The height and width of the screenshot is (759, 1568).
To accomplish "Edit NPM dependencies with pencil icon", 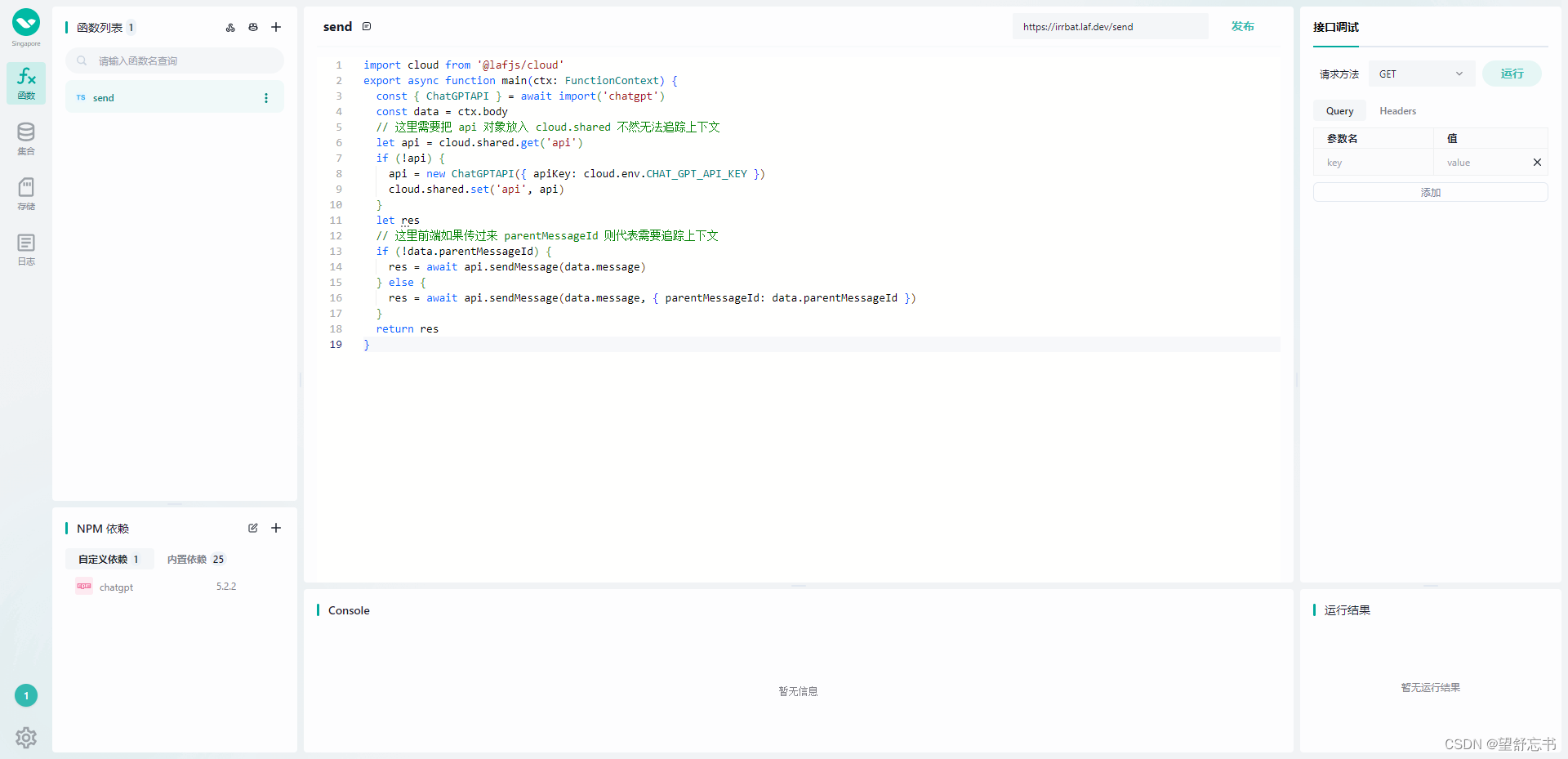I will (253, 528).
